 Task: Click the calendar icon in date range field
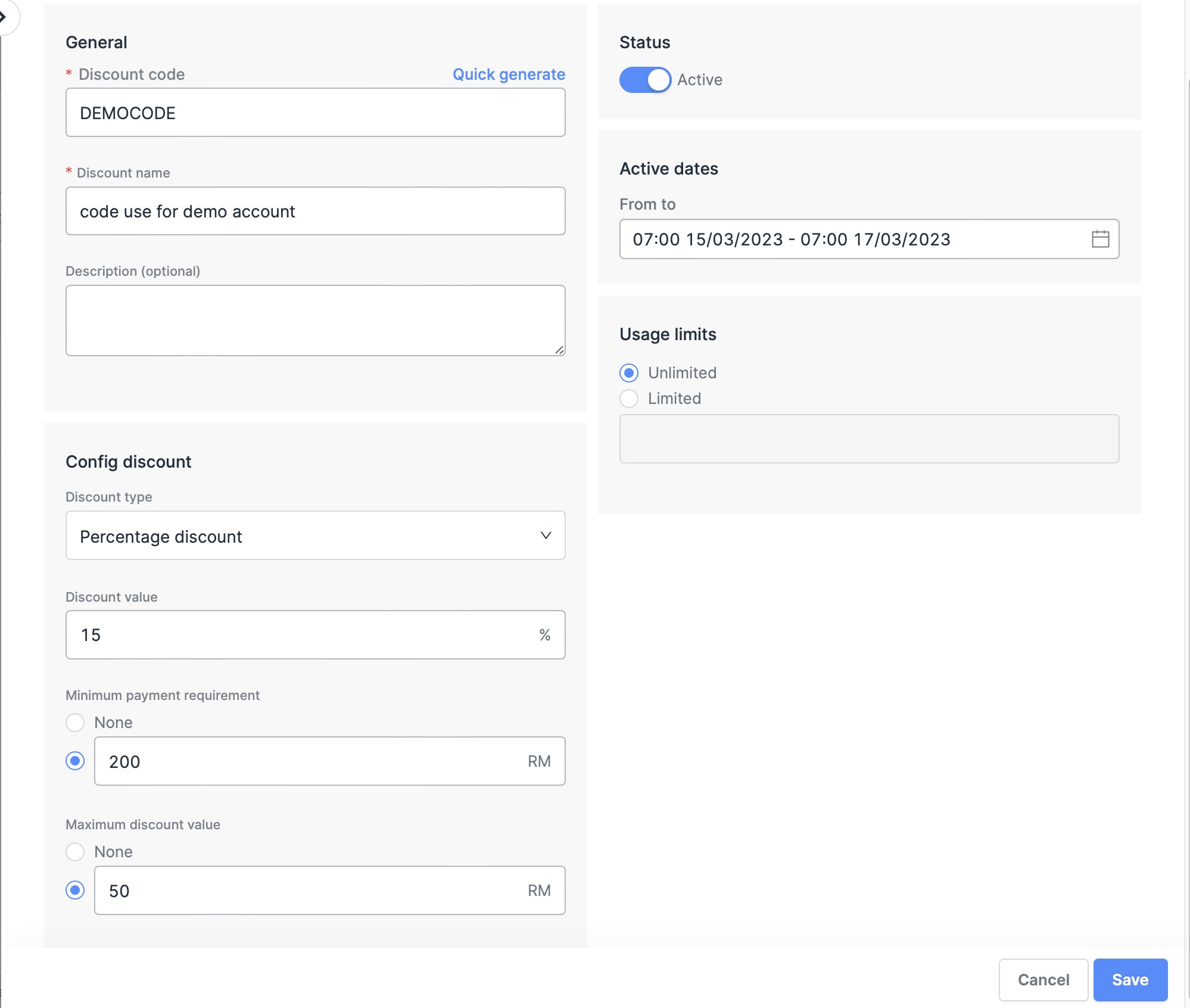[1100, 239]
